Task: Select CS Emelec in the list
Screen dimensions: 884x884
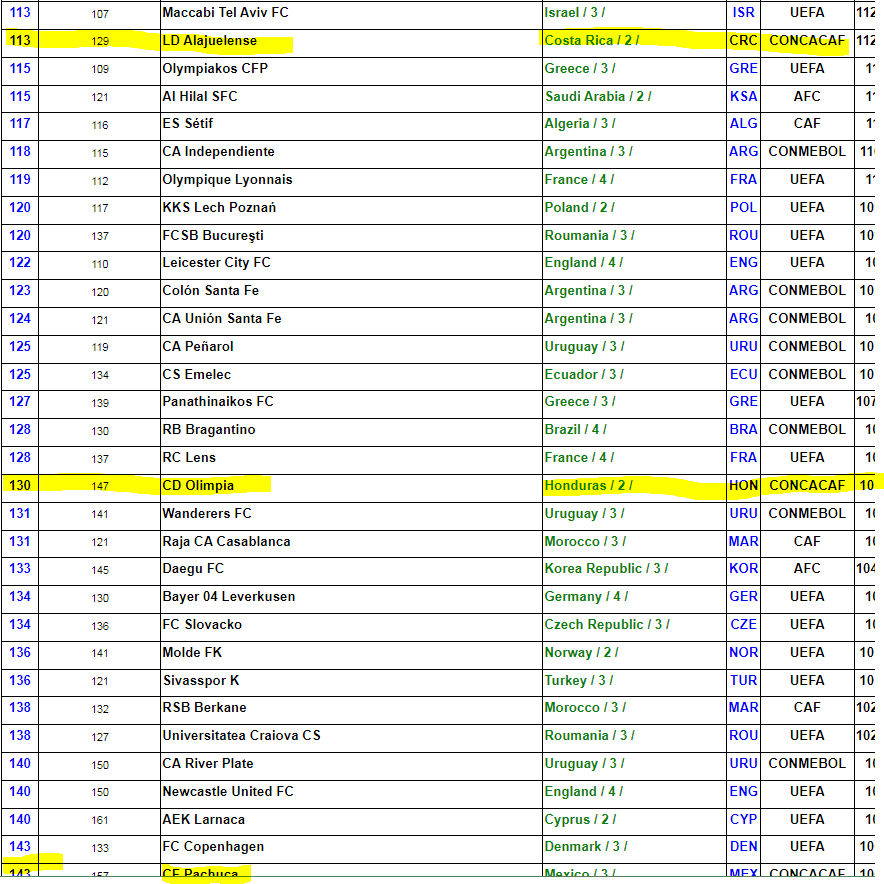Action: [196, 375]
